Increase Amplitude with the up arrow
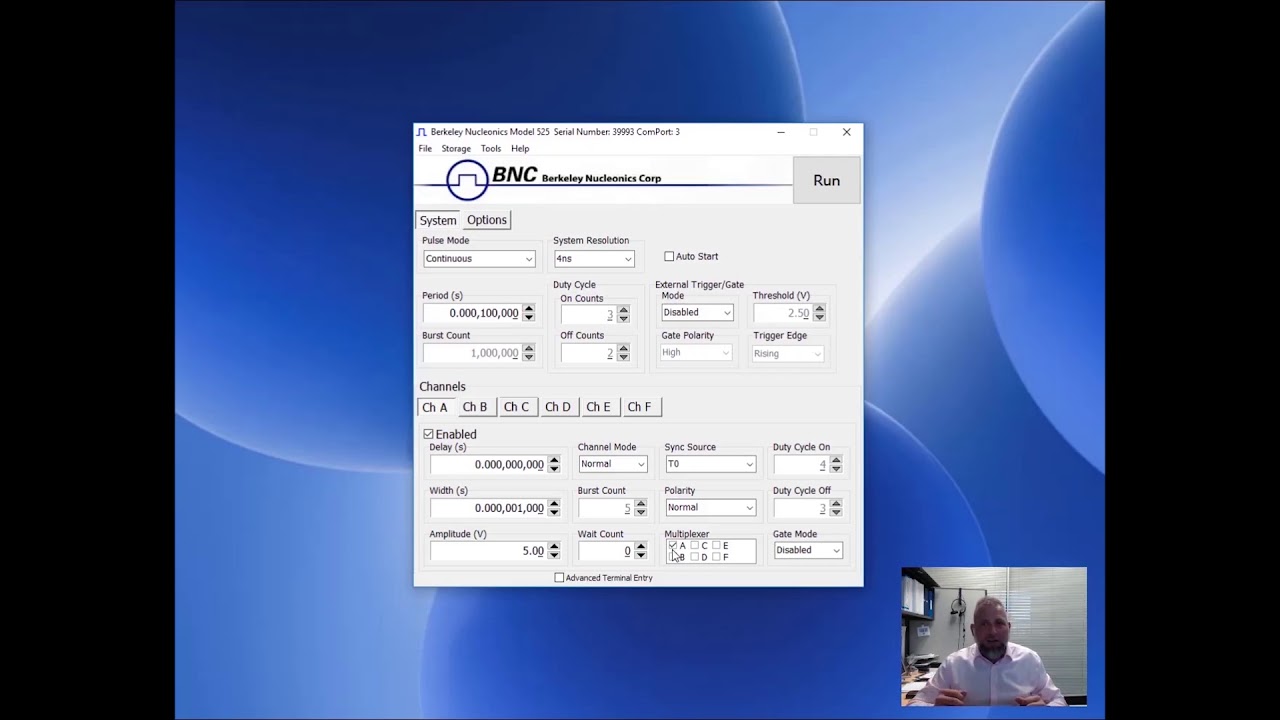The height and width of the screenshot is (720, 1280). pos(553,547)
